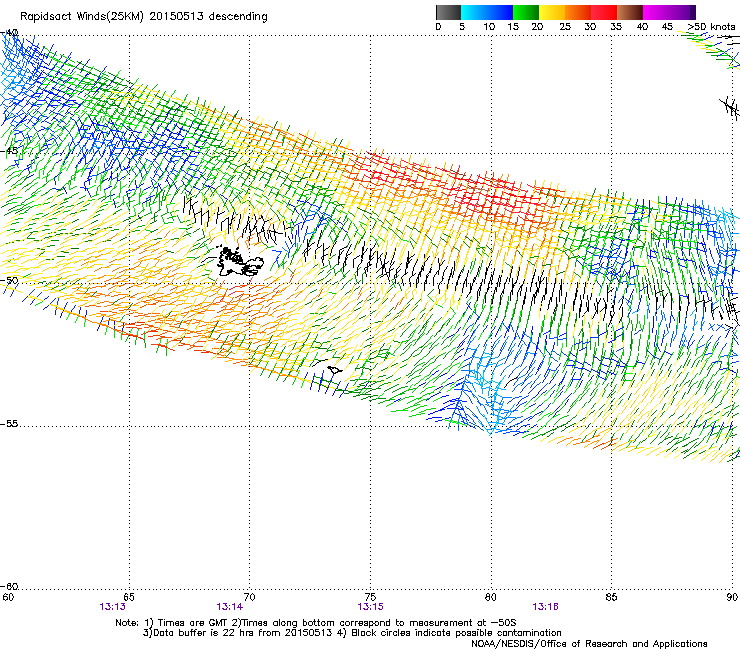Click the NOAA/NESDIS Office of Research credit text
740x650 pixels.
[589, 644]
